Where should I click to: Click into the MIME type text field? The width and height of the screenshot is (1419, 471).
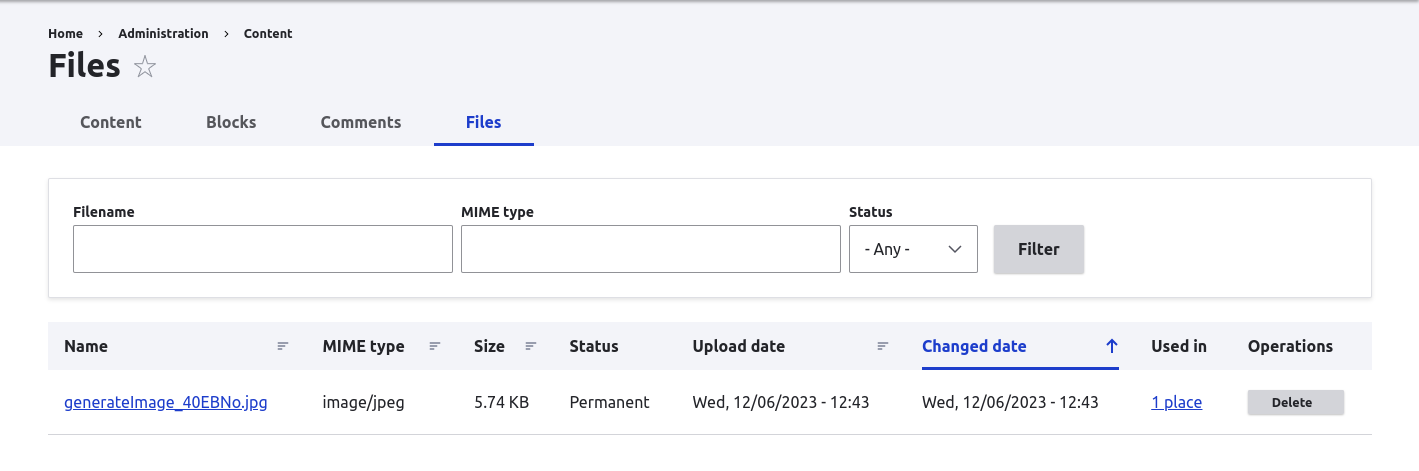coord(651,249)
